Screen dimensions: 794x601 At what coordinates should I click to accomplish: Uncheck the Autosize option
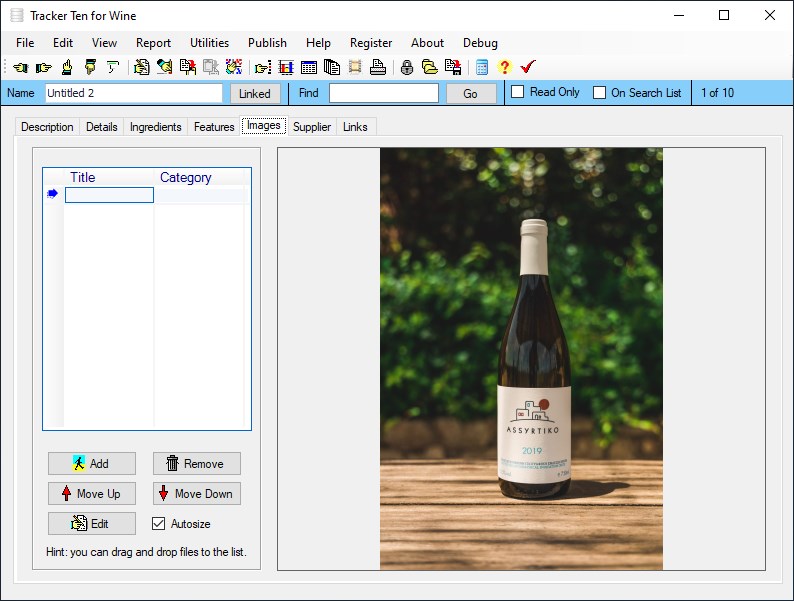[158, 523]
